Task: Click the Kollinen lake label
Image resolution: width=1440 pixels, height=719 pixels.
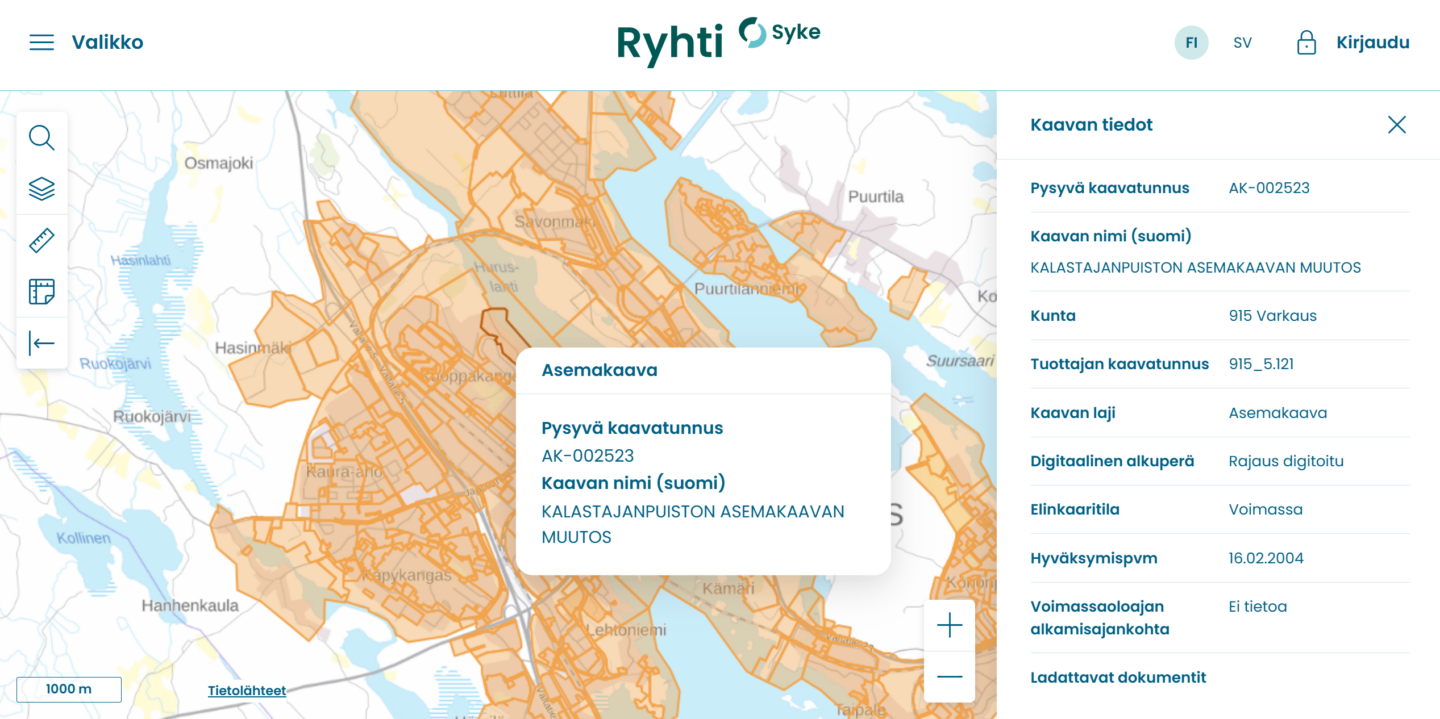Action: (x=84, y=538)
